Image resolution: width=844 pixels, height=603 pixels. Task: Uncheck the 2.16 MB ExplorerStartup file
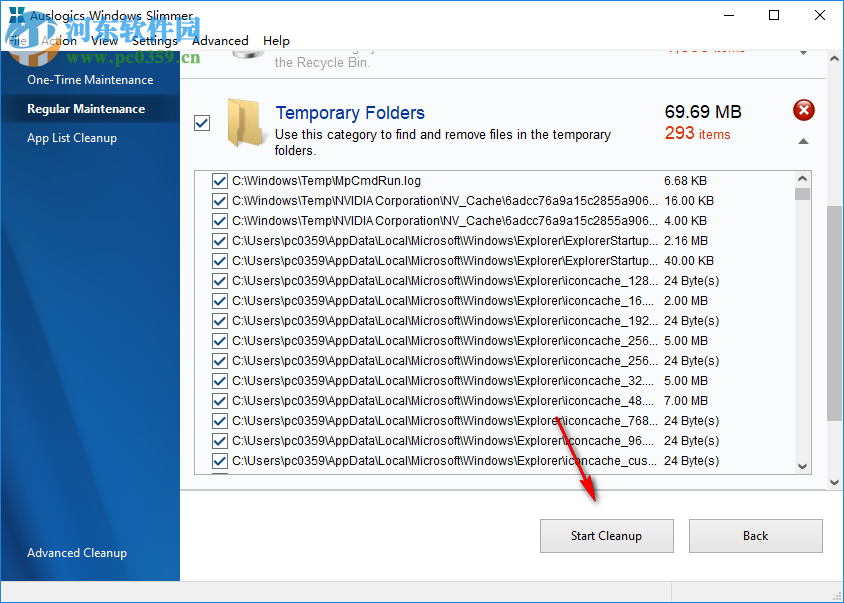(220, 241)
